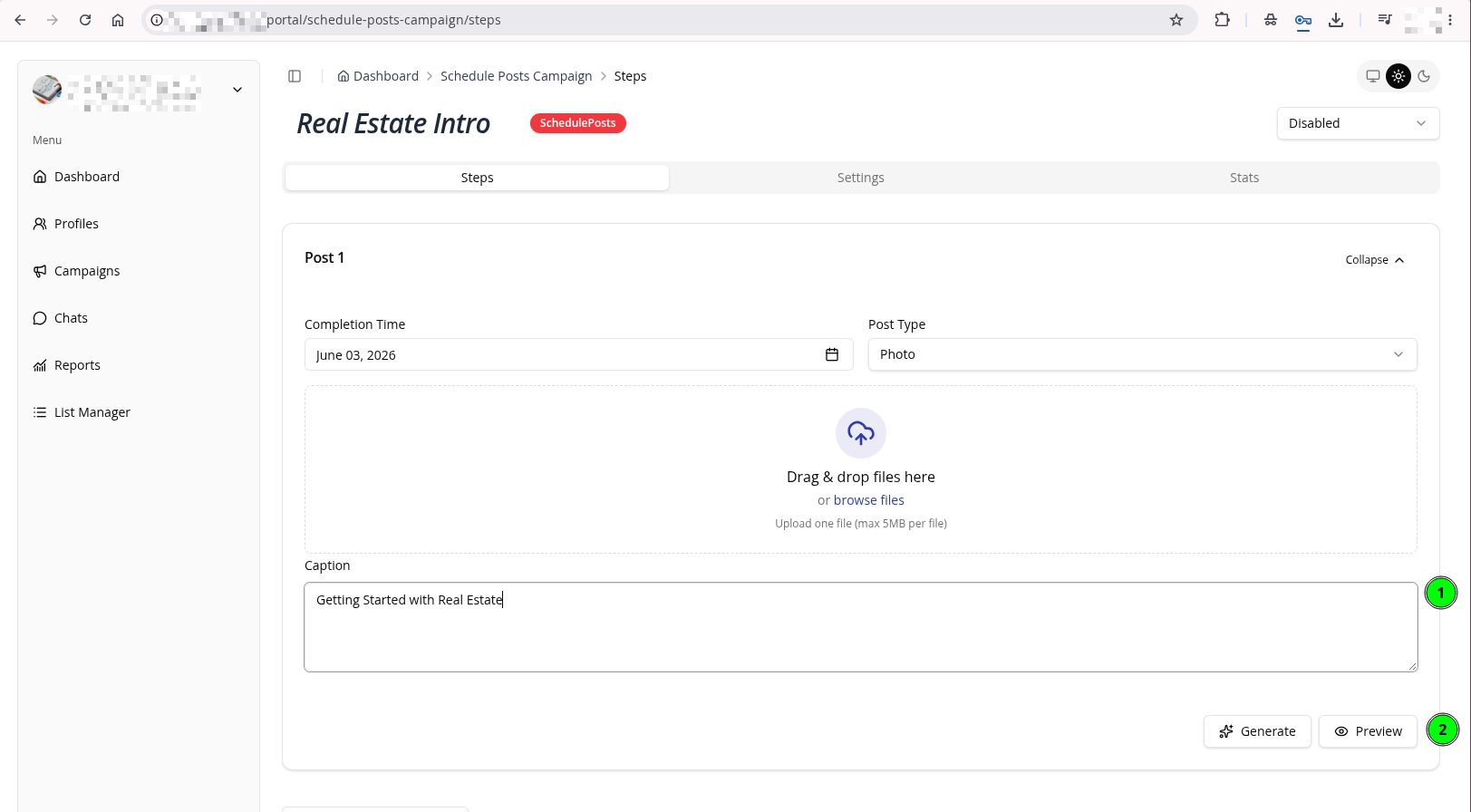
Task: Open the Post Type Photo dropdown
Action: click(1142, 354)
